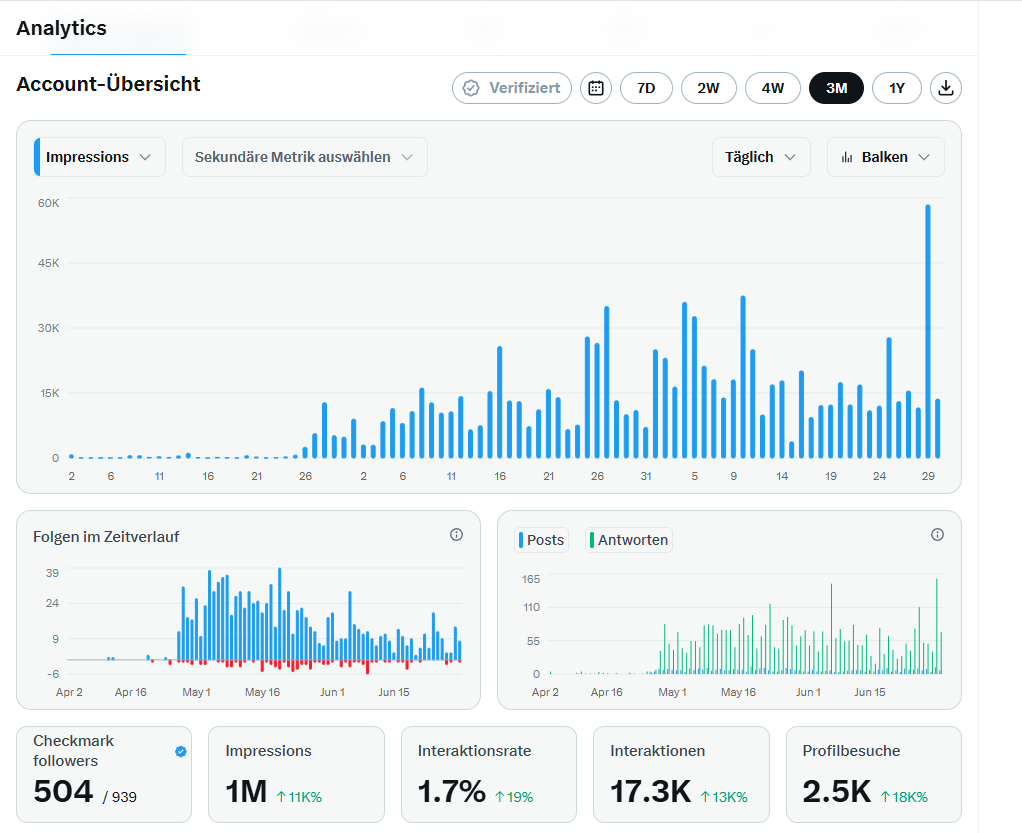Select the 1Y time range

click(897, 88)
